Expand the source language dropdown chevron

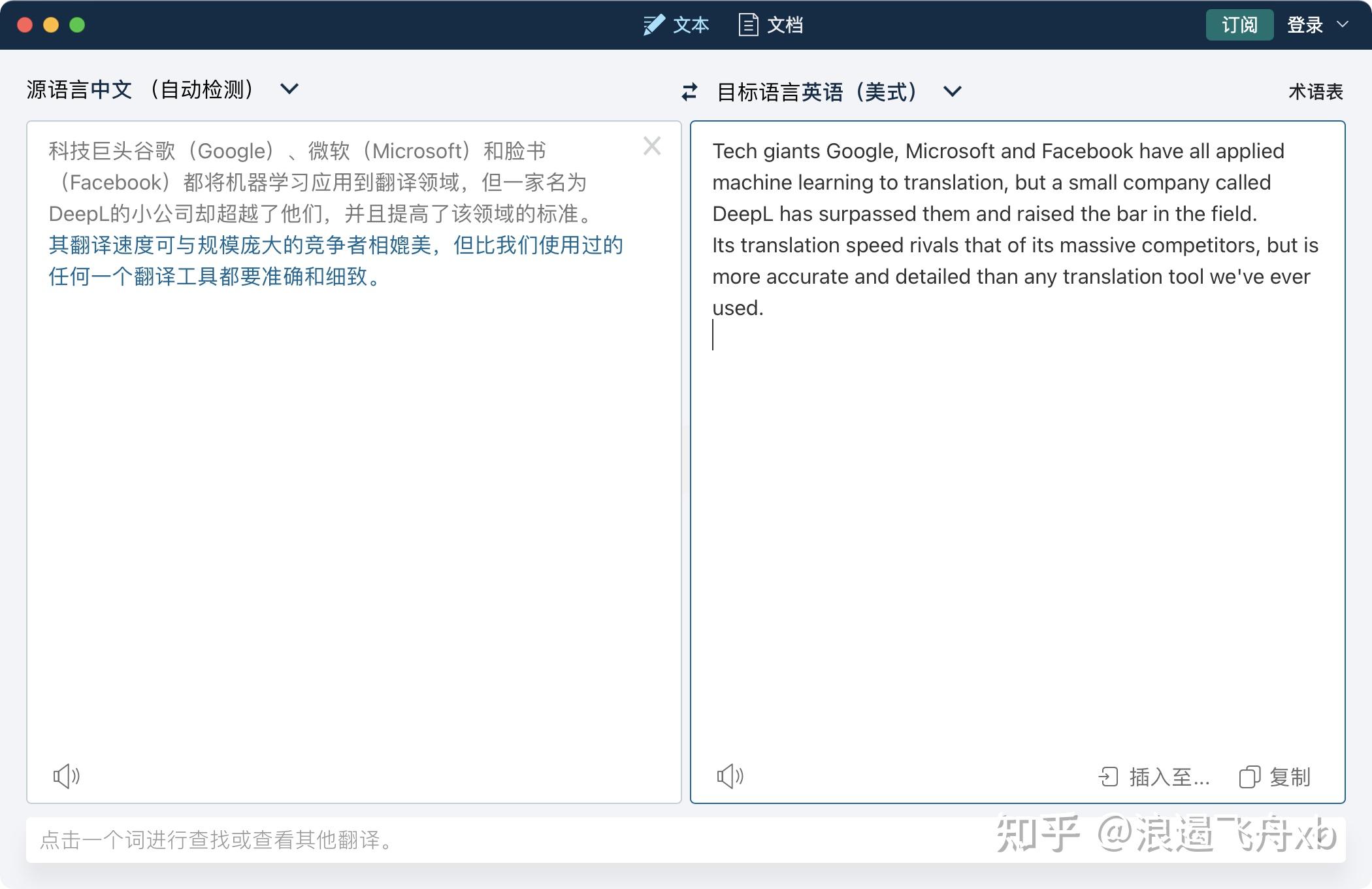pyautogui.click(x=289, y=88)
